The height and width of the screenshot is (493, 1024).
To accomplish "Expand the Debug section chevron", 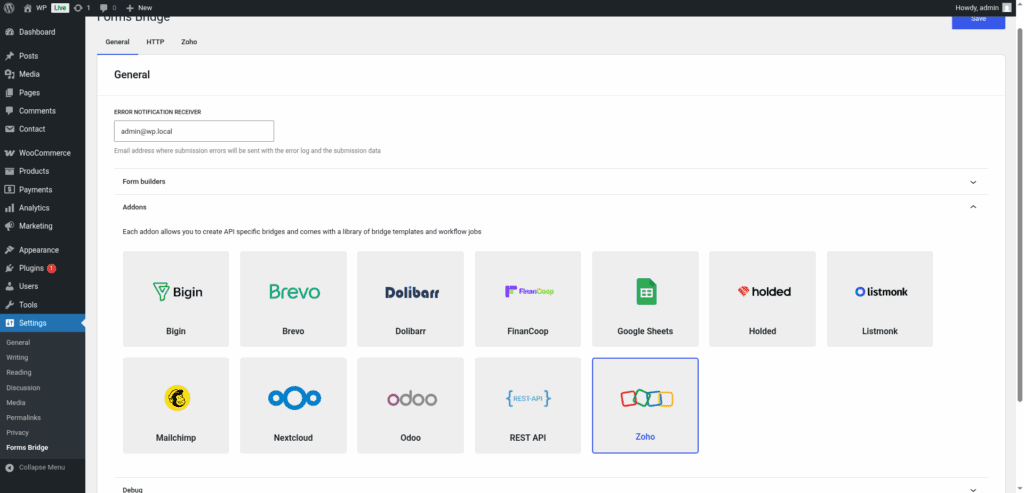I will point(973,490).
